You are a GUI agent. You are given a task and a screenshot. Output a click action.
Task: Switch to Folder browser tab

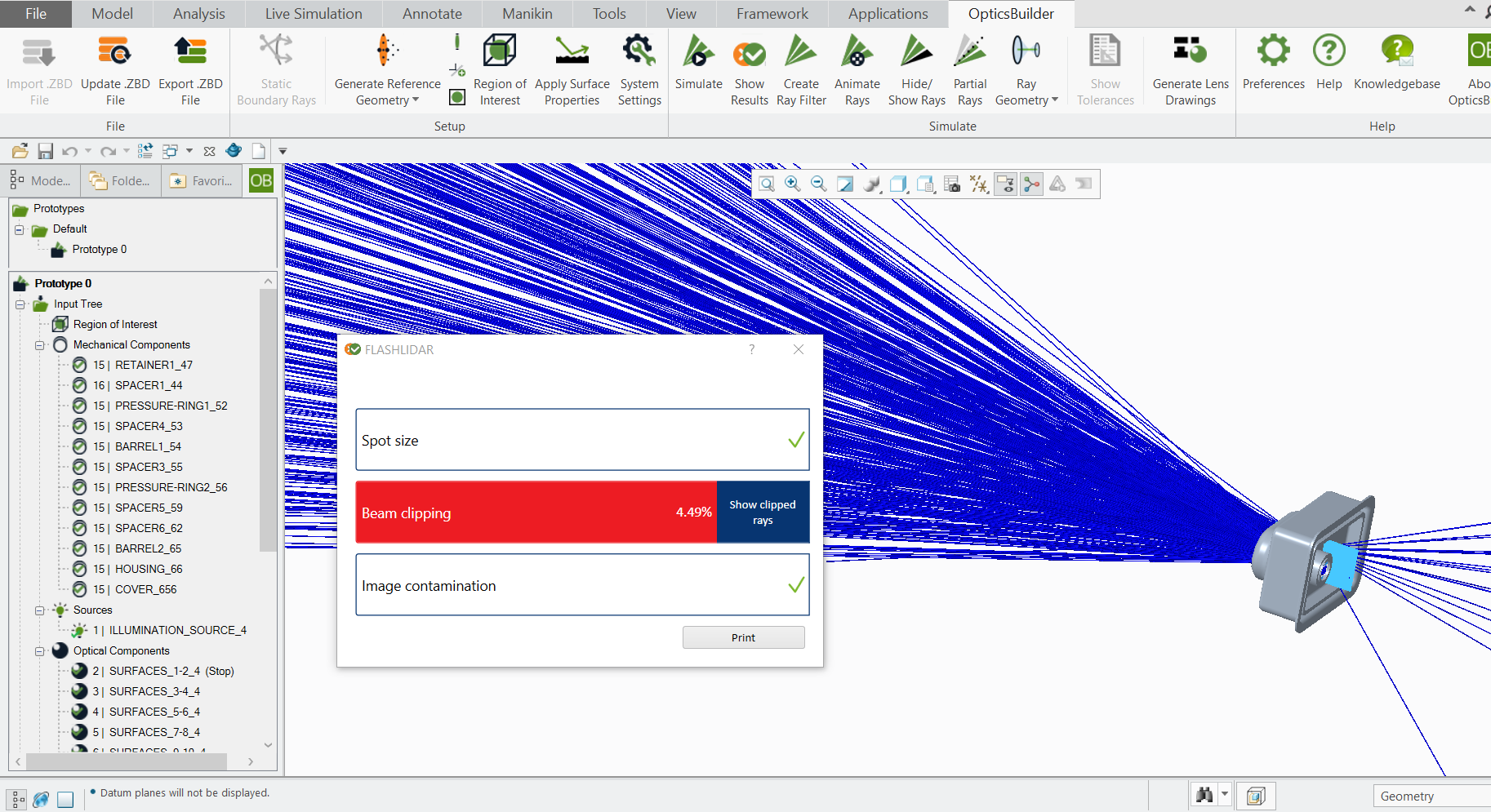point(122,181)
